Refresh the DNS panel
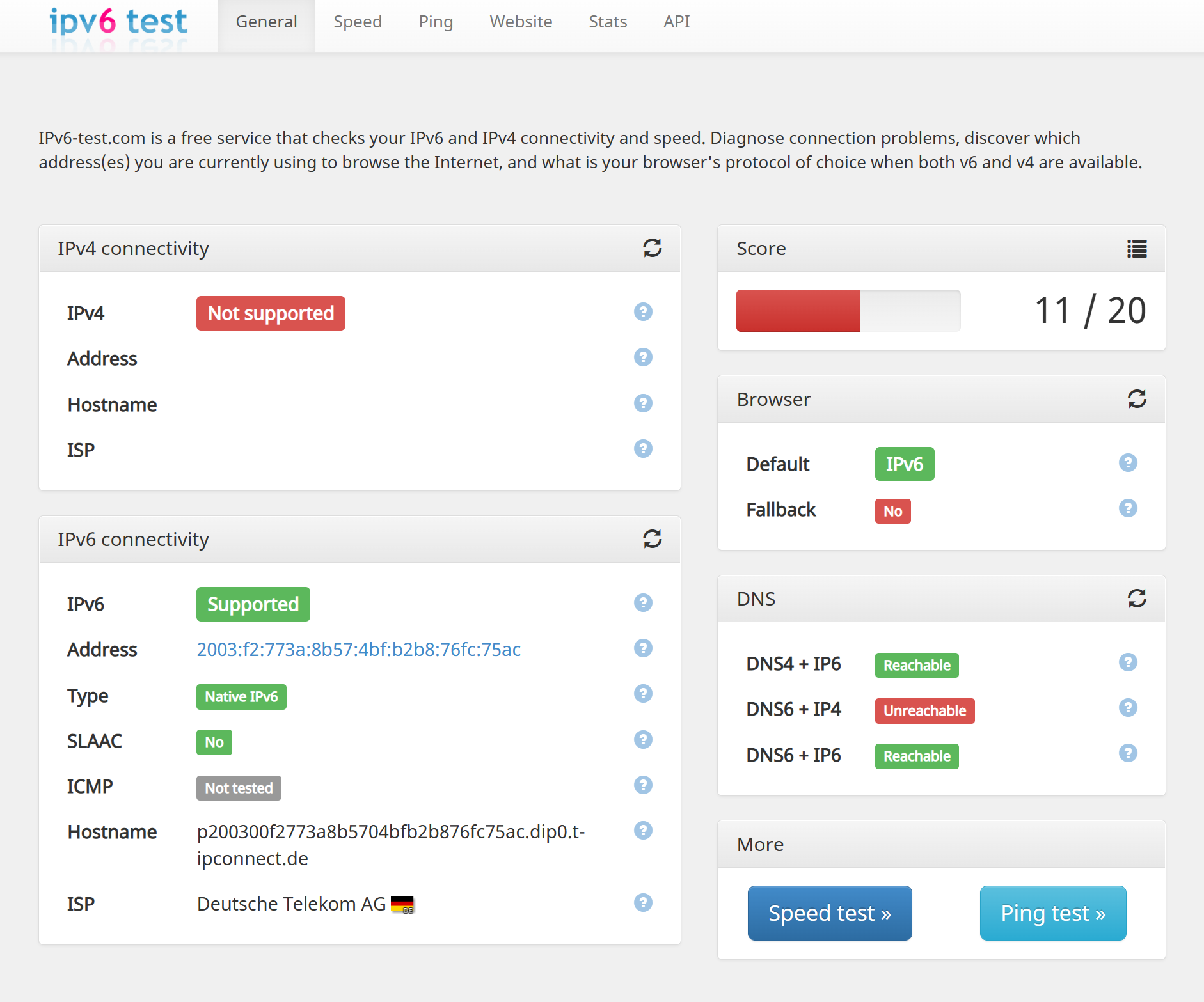 pos(1137,599)
